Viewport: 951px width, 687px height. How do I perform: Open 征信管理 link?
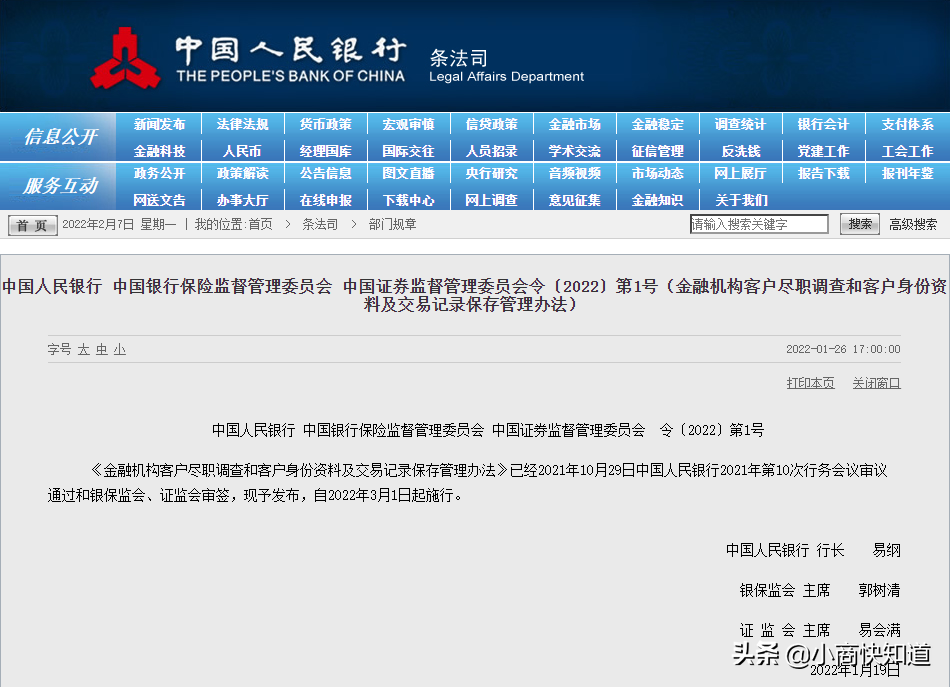[x=657, y=151]
